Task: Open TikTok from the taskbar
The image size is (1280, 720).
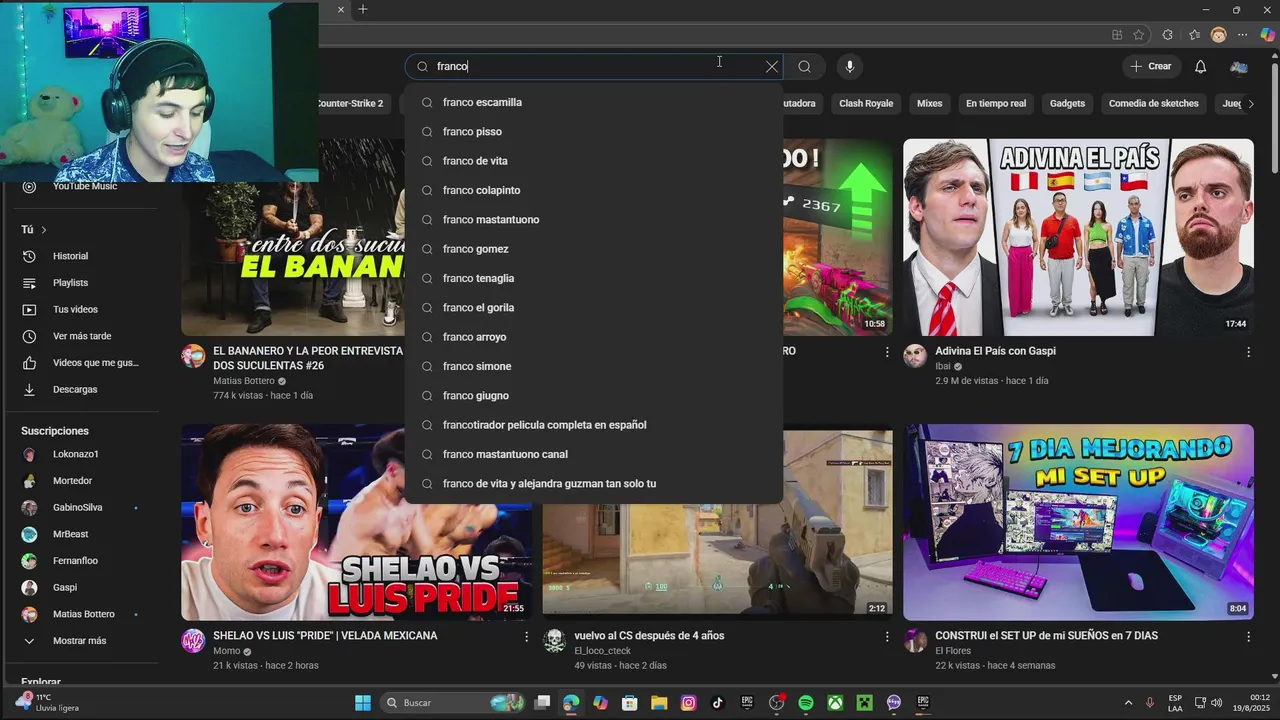Action: click(717, 703)
